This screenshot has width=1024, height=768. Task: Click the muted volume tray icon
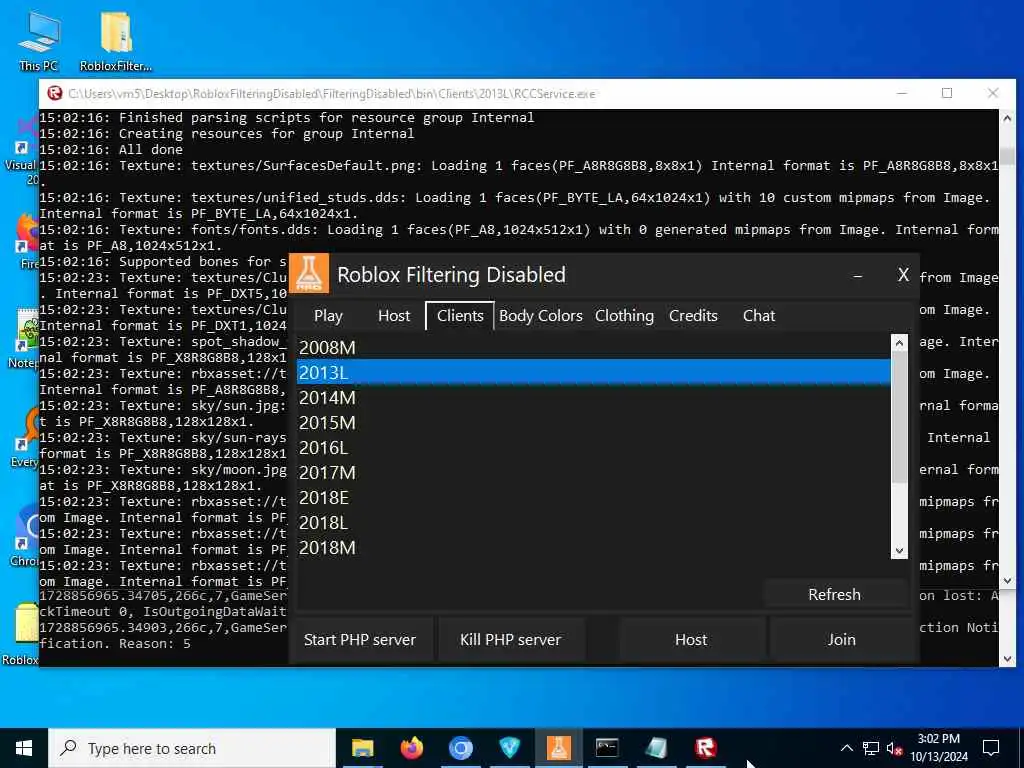click(x=894, y=748)
